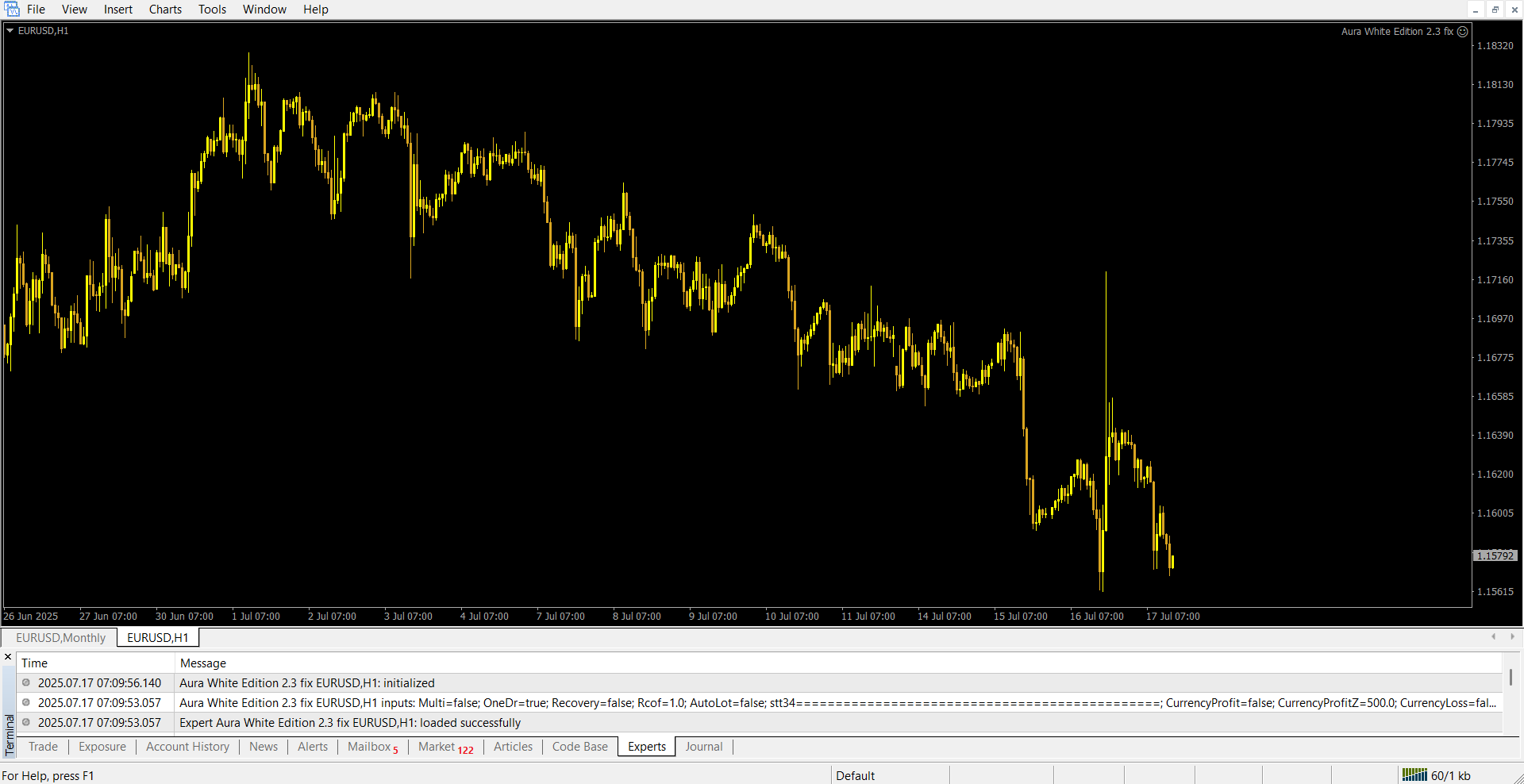Click the 1.16970 price scale label
1524x784 pixels.
coord(1495,318)
